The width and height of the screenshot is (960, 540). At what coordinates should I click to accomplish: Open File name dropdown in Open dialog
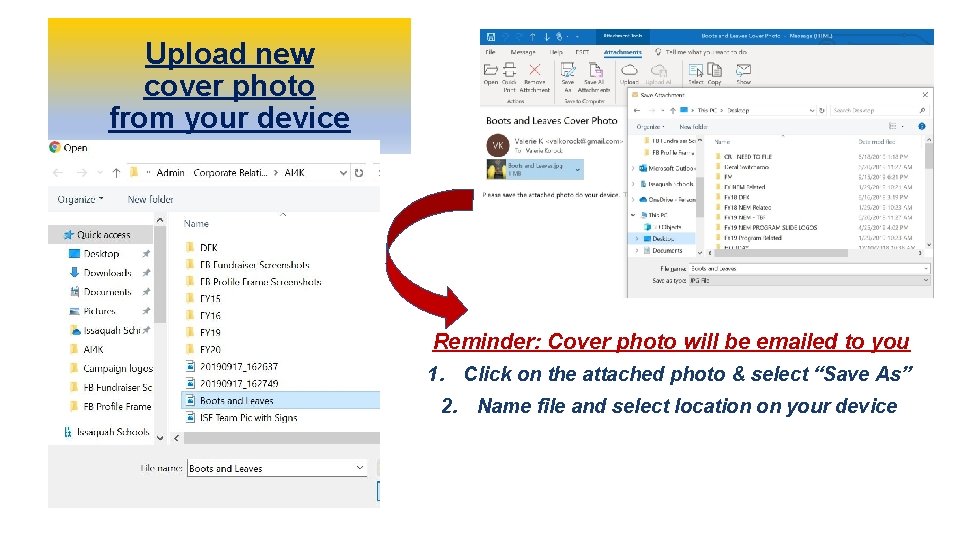click(x=359, y=468)
